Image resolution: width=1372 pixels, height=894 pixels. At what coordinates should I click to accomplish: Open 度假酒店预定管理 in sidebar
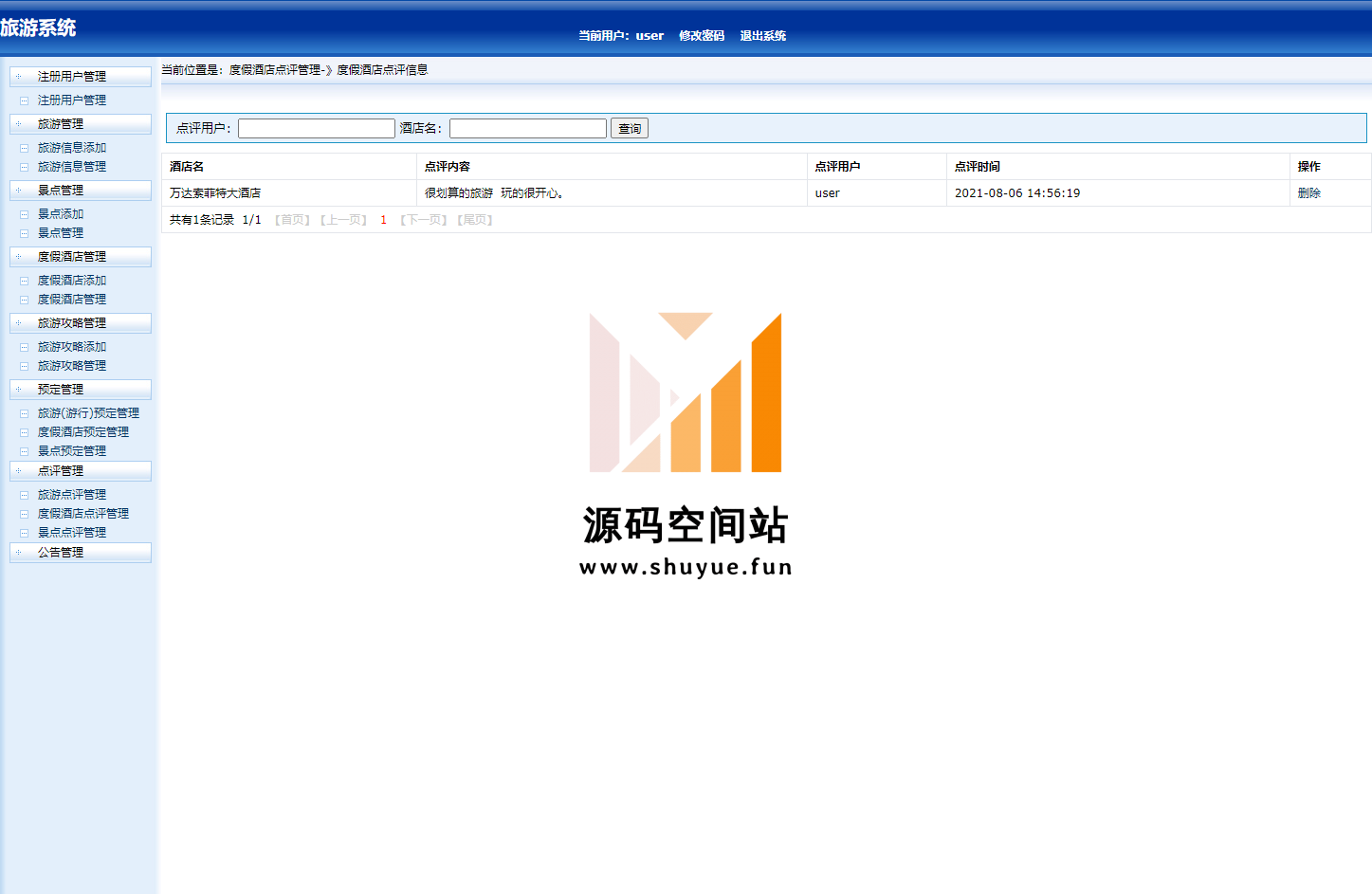click(x=83, y=431)
